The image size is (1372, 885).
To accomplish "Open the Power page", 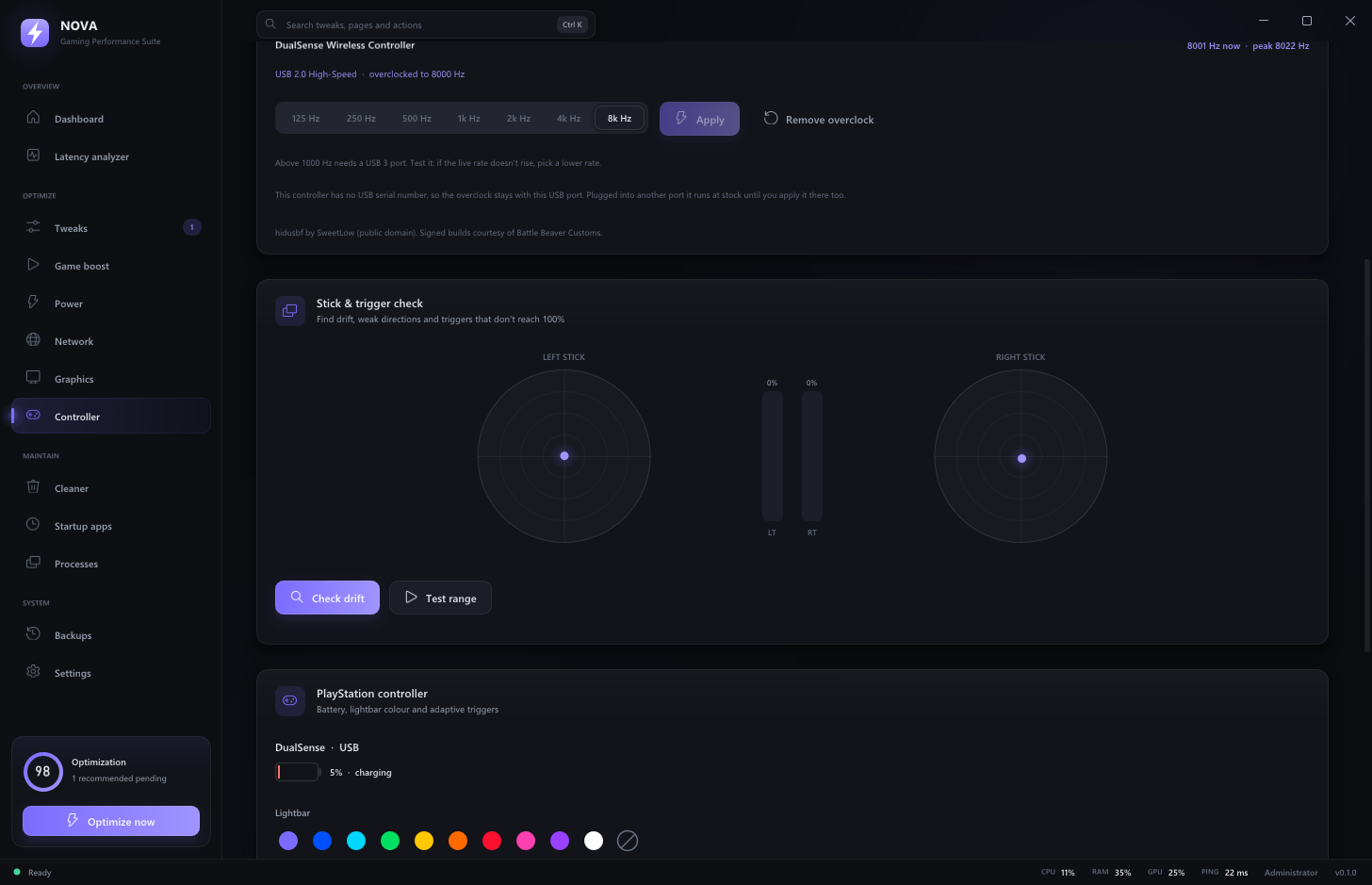I will coord(111,303).
